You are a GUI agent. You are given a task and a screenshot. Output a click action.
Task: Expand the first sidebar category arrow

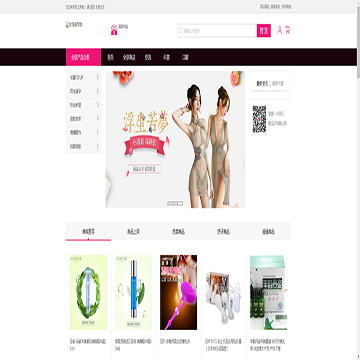98,77
